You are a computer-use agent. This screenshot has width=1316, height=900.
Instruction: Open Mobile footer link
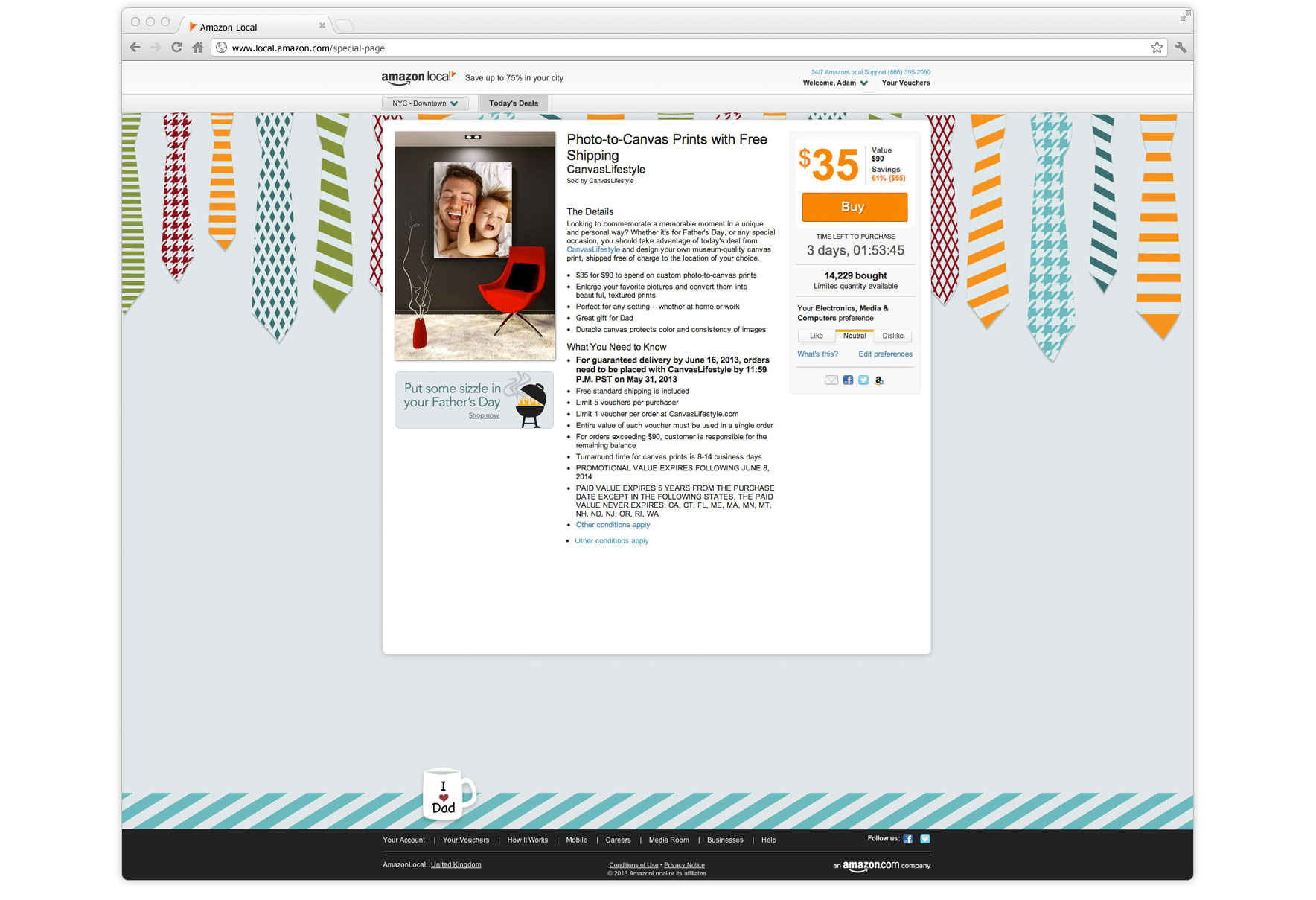[577, 840]
